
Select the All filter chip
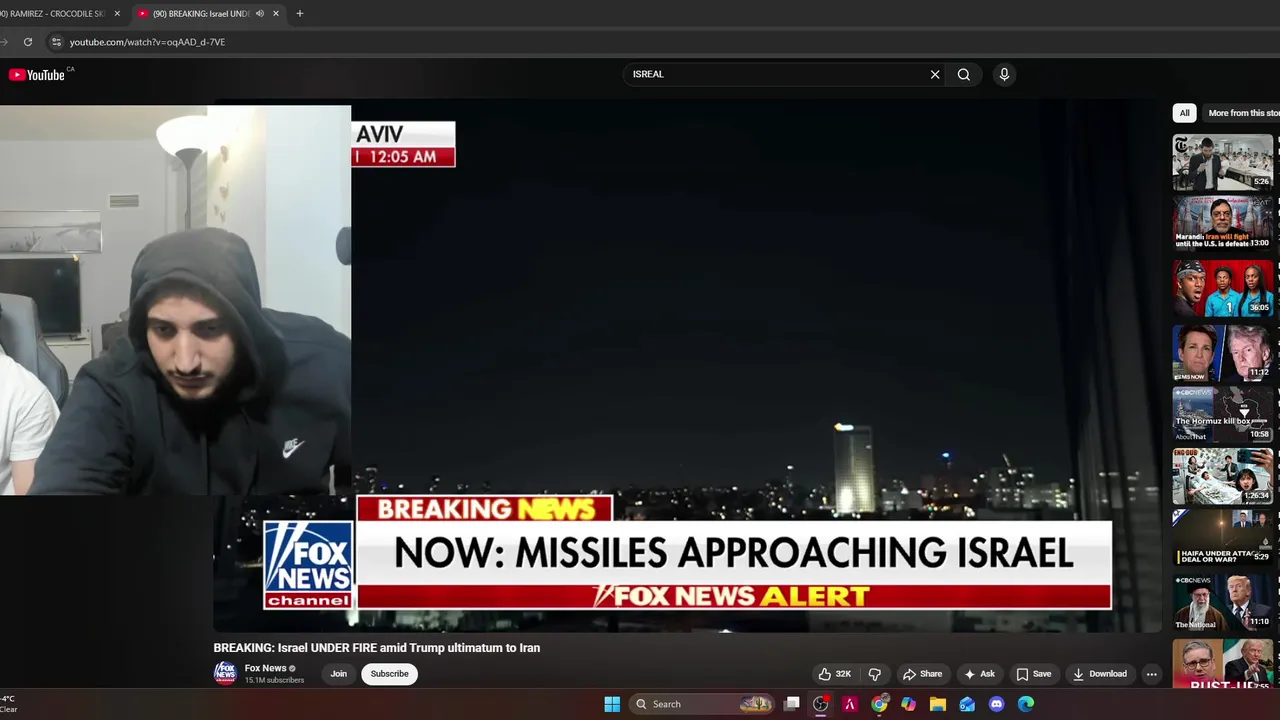pyautogui.click(x=1184, y=113)
